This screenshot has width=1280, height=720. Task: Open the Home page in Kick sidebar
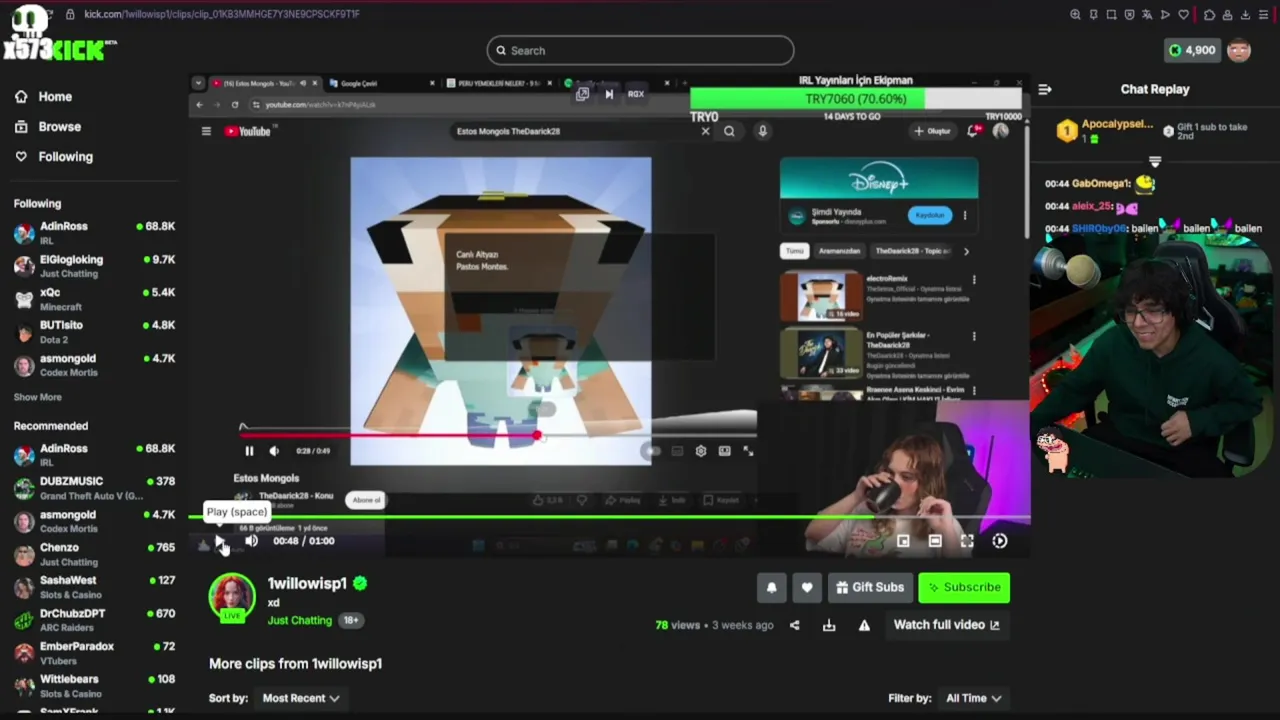44,97
